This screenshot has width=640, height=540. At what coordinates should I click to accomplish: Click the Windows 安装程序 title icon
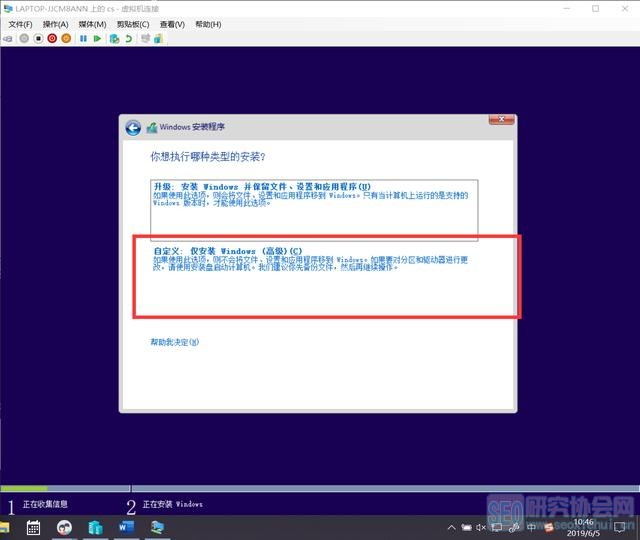click(152, 128)
